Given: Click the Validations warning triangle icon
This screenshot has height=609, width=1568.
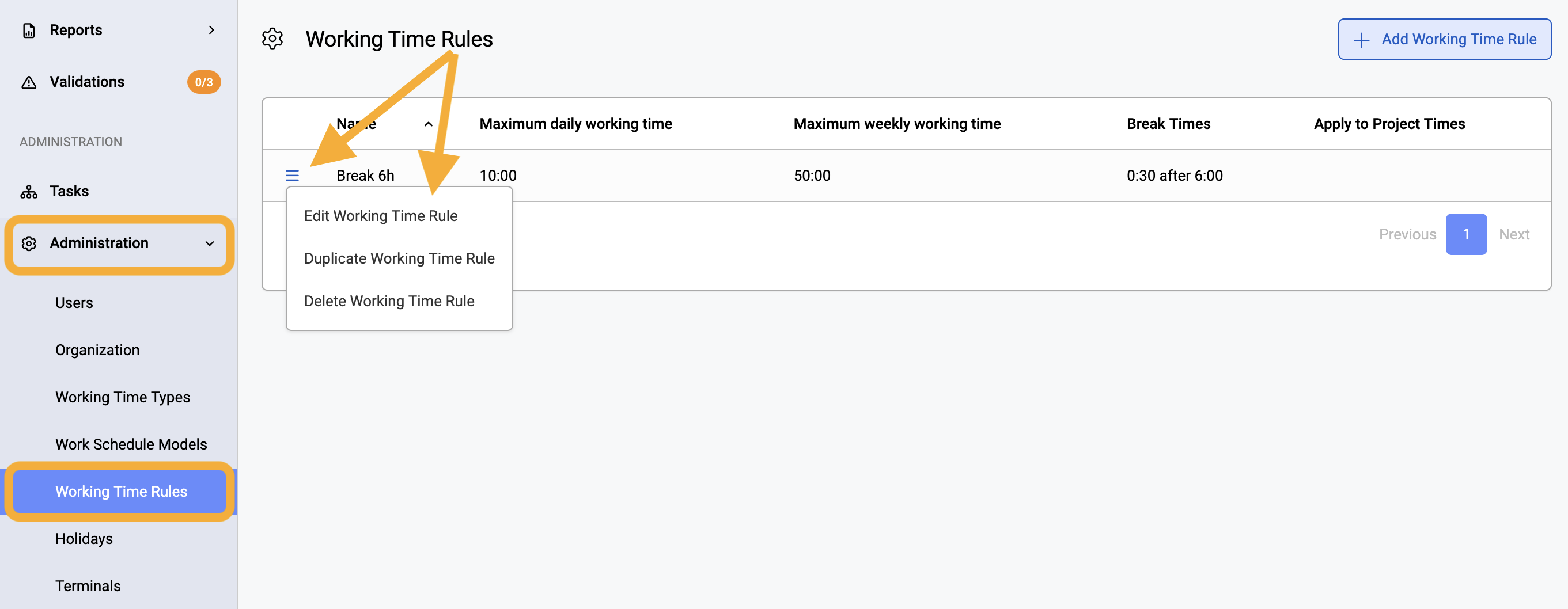Looking at the screenshot, I should (x=29, y=82).
